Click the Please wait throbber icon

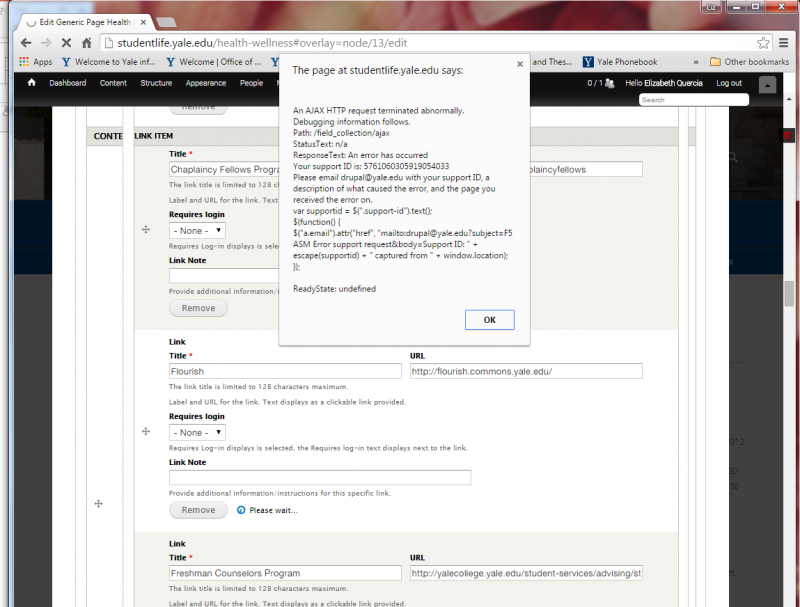tap(241, 510)
